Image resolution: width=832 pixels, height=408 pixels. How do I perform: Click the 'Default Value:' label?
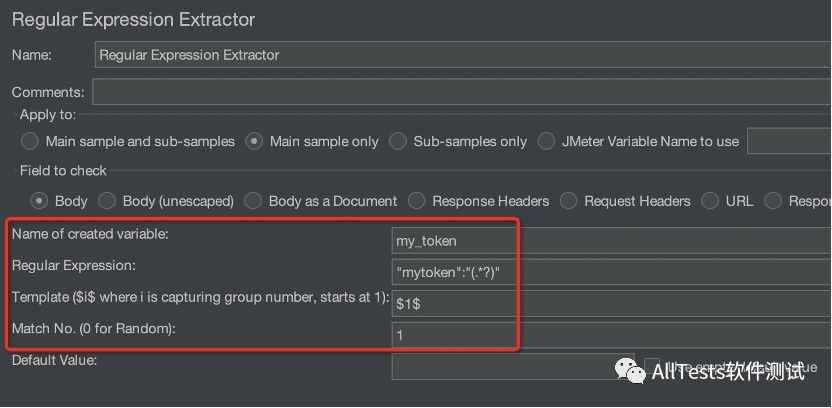(55, 360)
